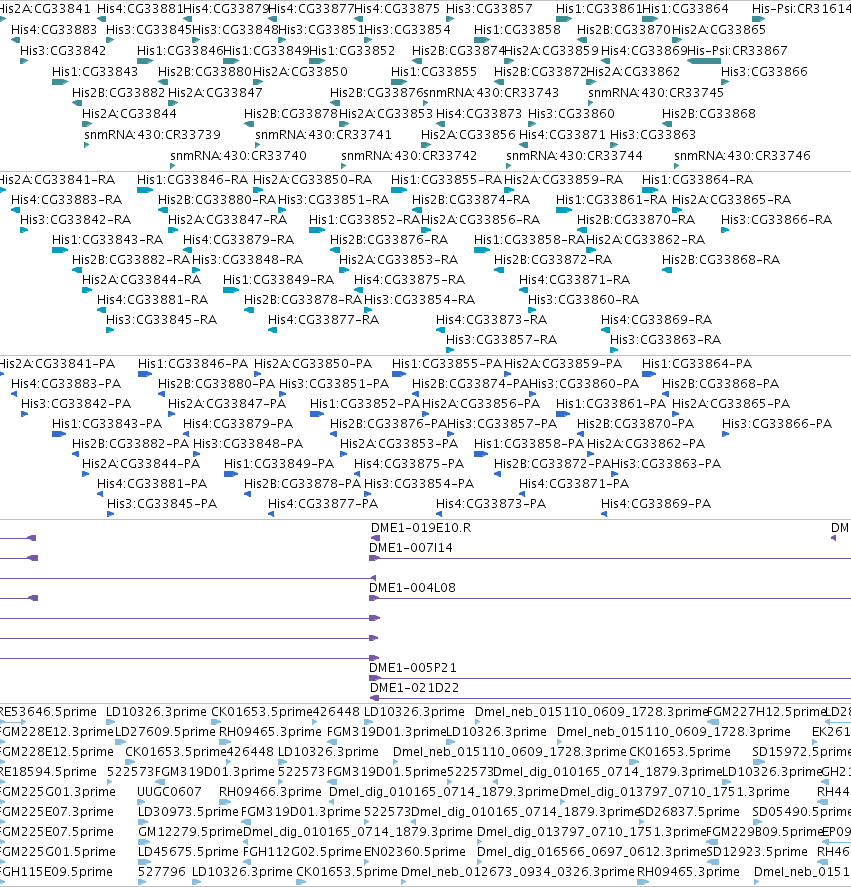Click the His4:CG33881 gene label

pos(140,8)
